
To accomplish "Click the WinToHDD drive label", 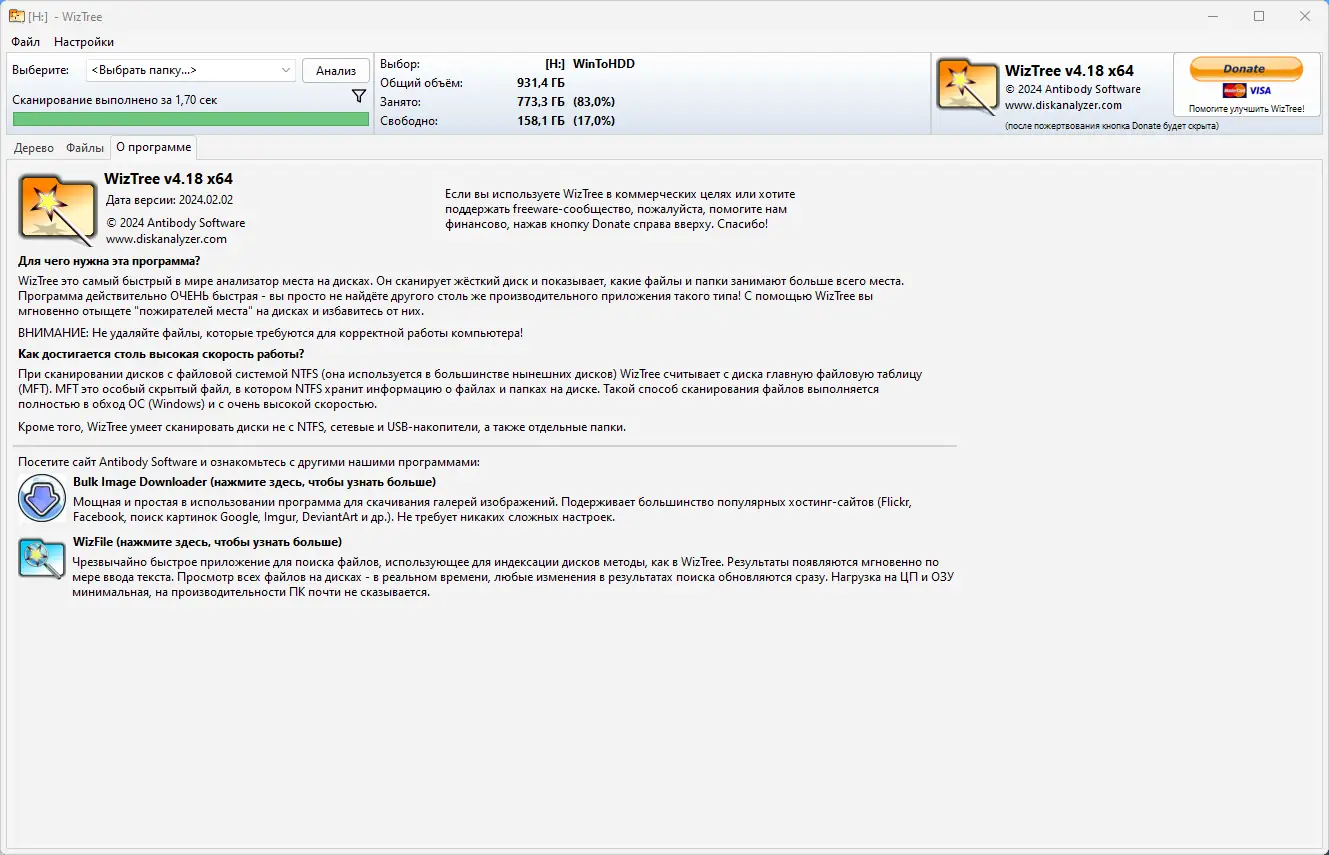I will click(x=604, y=64).
